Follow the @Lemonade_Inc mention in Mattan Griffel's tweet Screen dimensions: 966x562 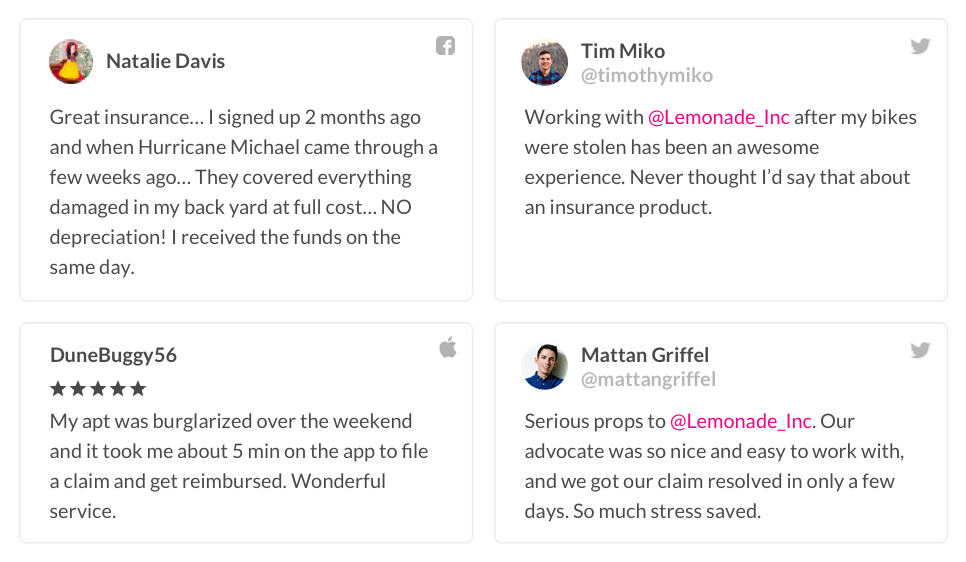(741, 422)
